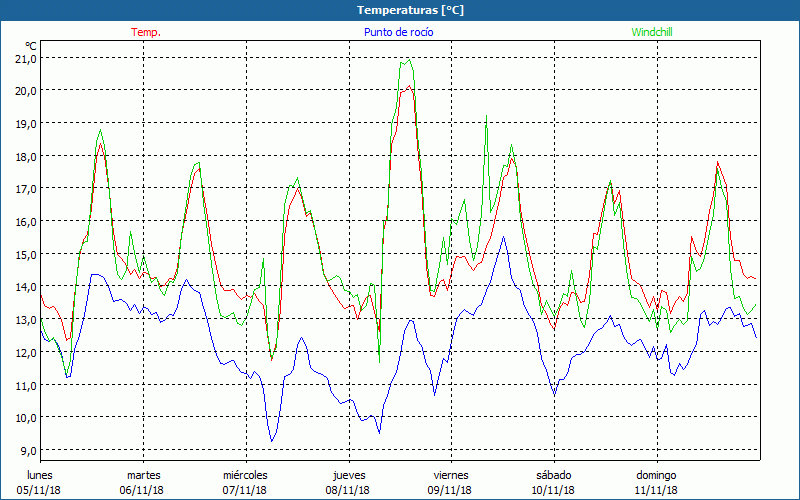Click the green Windchill peak above 20 on jueves

(409, 60)
